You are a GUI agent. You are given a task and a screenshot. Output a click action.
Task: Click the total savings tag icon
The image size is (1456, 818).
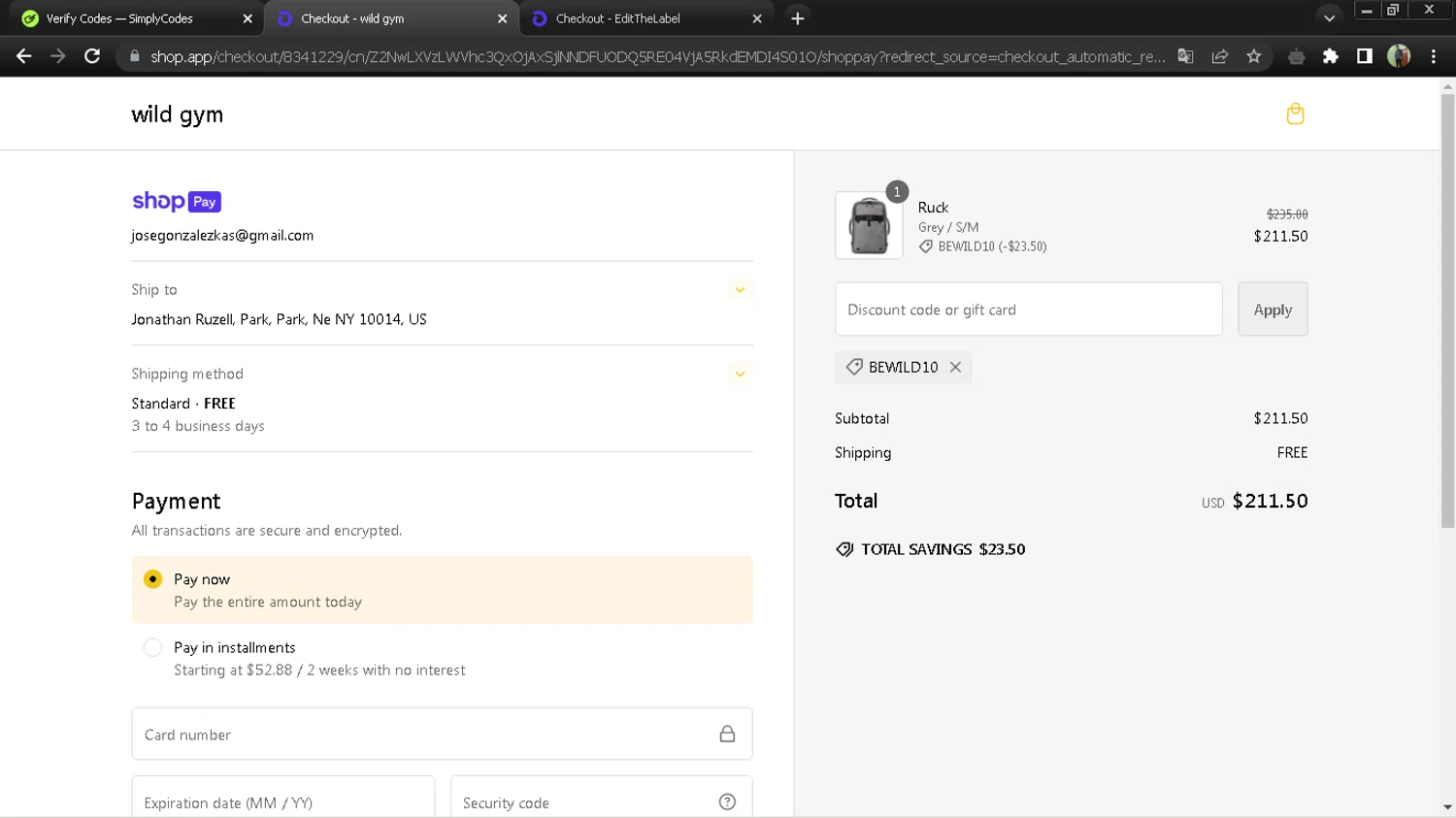click(844, 549)
